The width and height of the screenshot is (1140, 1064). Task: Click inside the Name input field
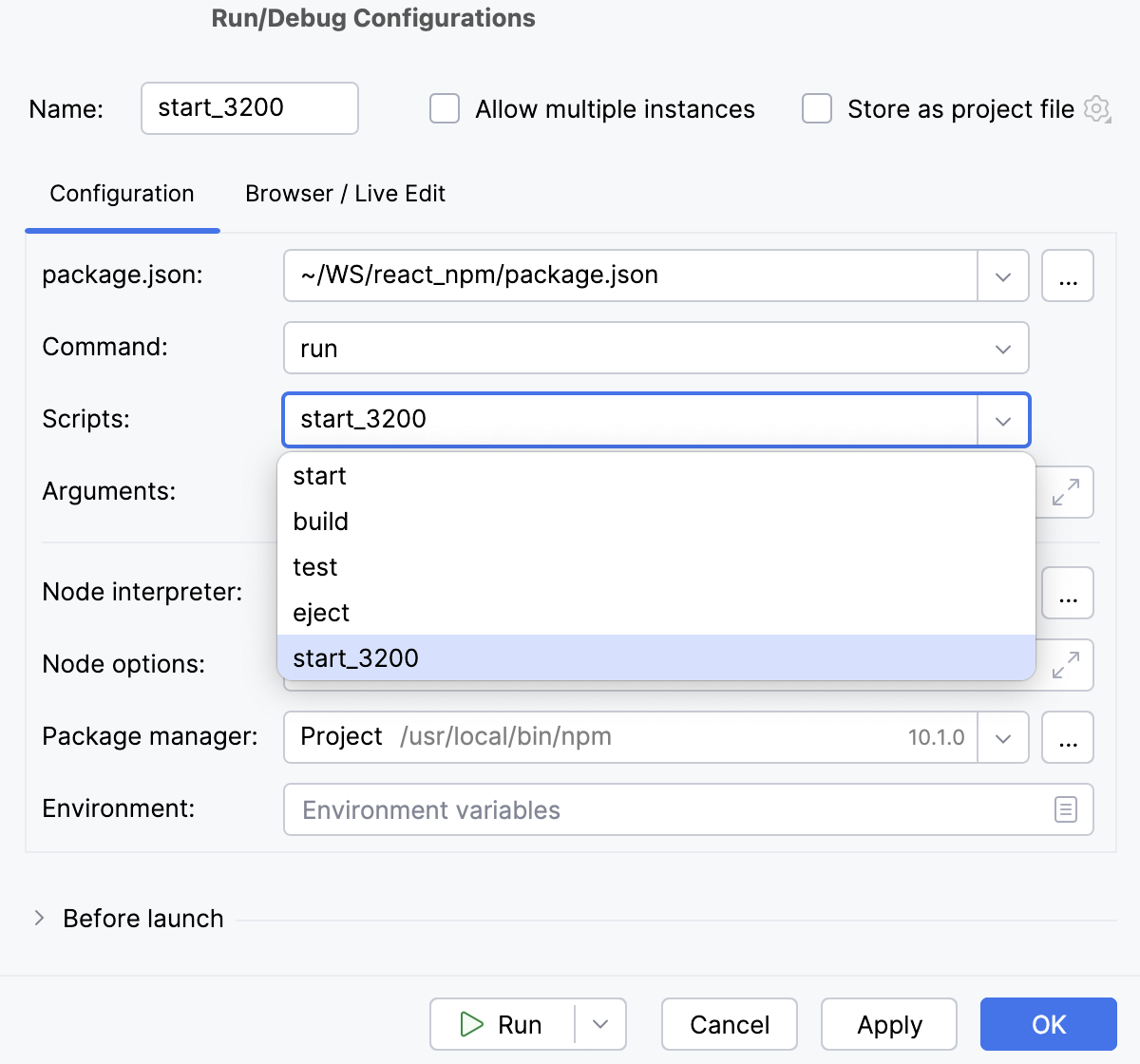tap(249, 108)
